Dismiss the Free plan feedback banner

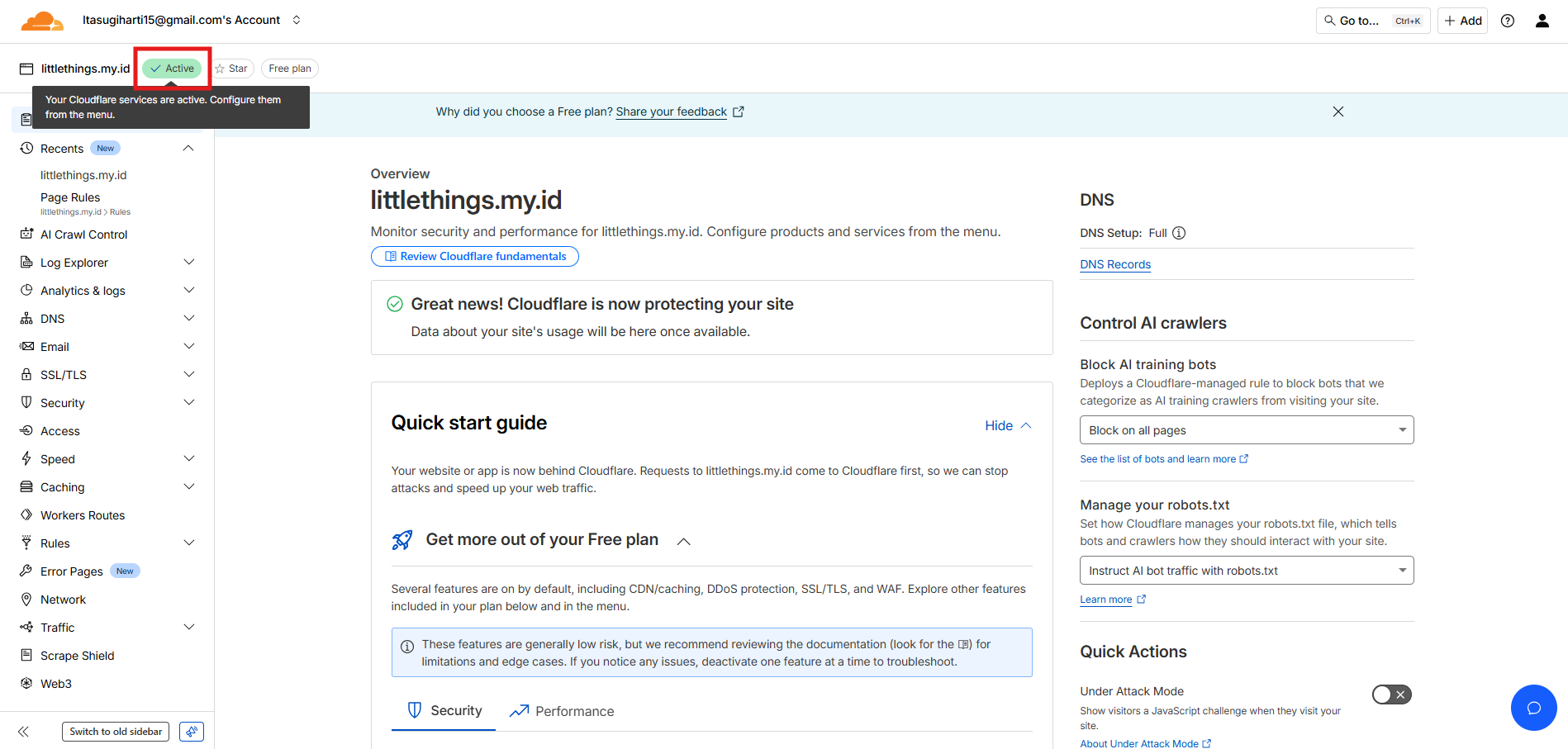click(x=1338, y=111)
